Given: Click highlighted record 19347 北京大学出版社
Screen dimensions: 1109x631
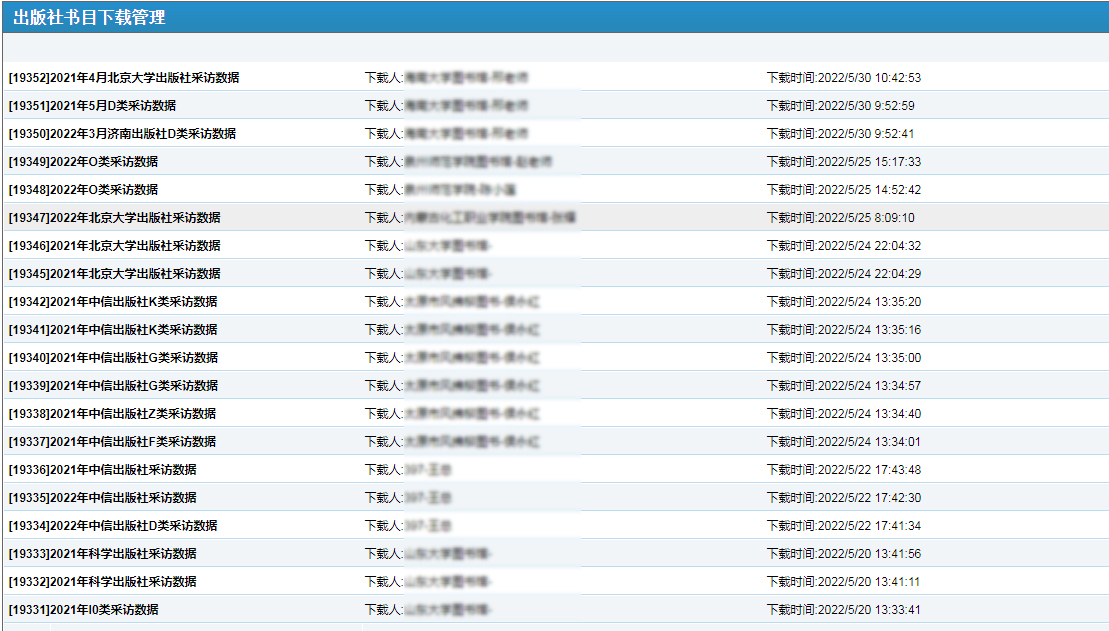Looking at the screenshot, I should click(x=115, y=218).
